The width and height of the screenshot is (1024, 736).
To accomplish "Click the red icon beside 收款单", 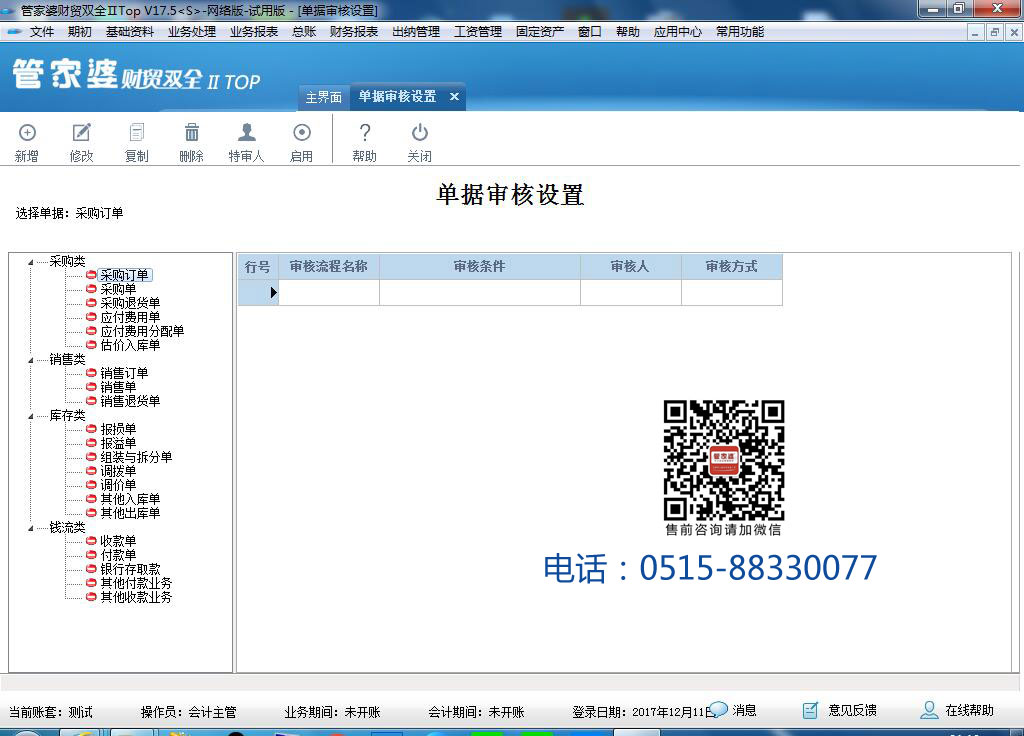I will [91, 541].
